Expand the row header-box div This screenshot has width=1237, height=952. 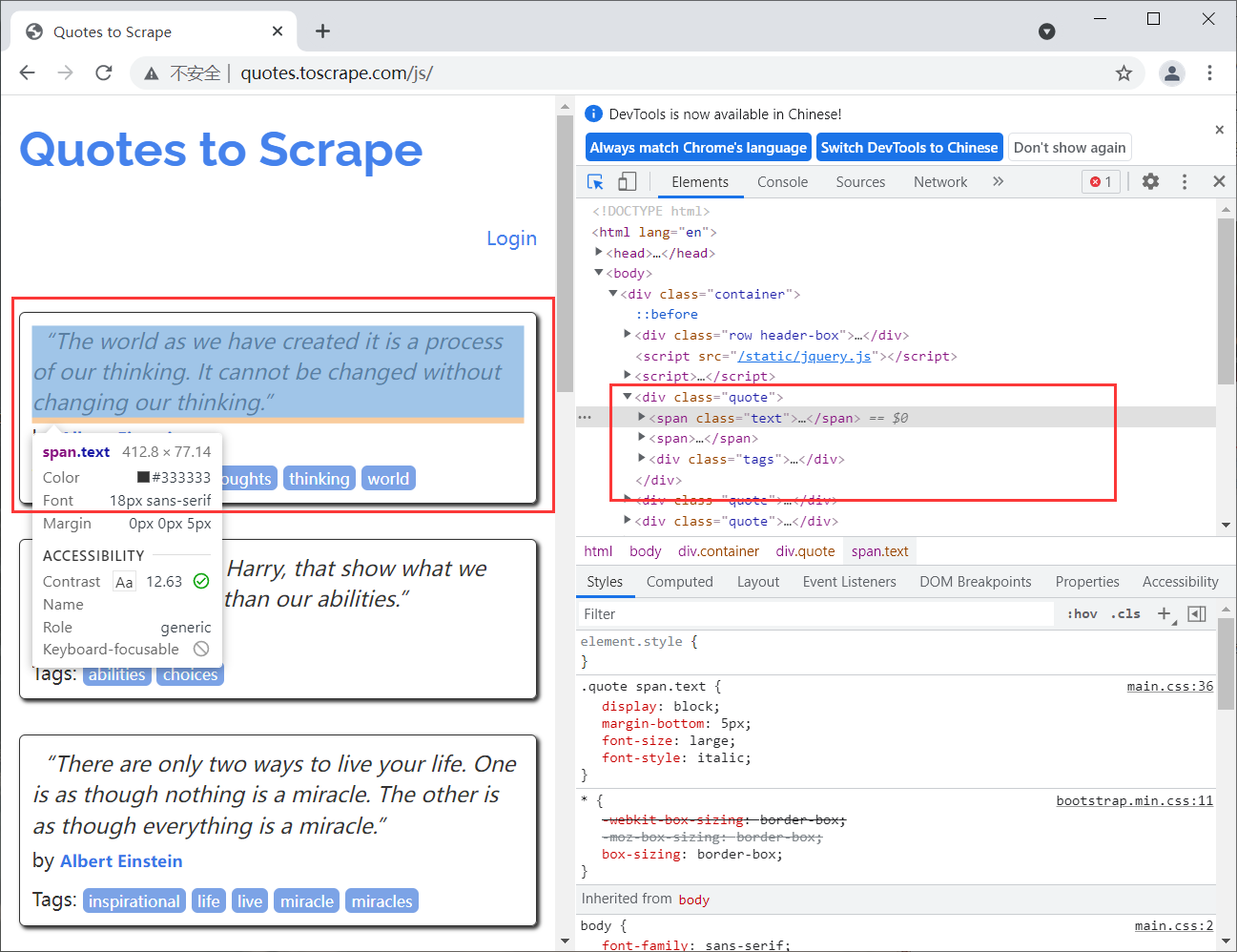(628, 335)
